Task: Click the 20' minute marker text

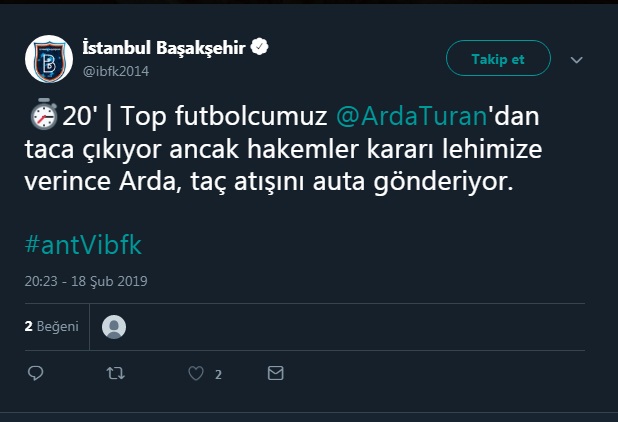Action: pos(80,116)
